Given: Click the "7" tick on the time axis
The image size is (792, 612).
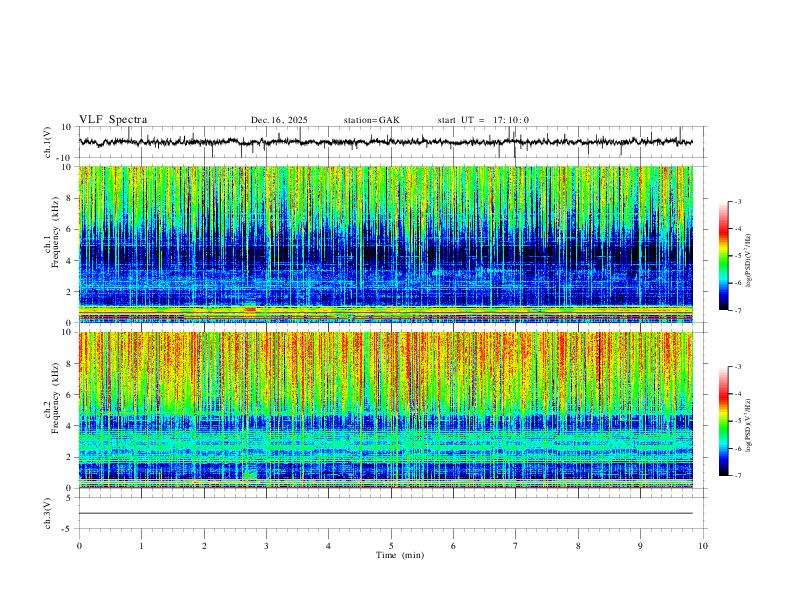Looking at the screenshot, I should coord(516,546).
